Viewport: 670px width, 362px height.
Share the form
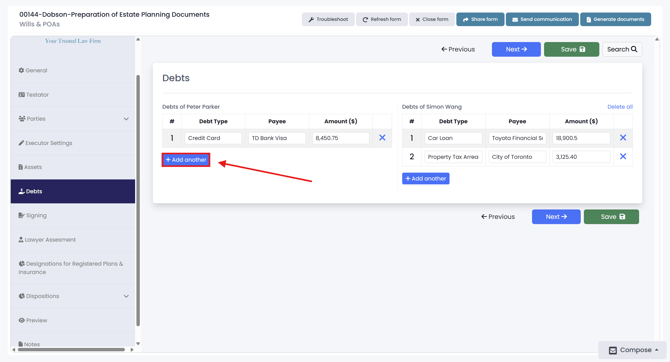480,19
